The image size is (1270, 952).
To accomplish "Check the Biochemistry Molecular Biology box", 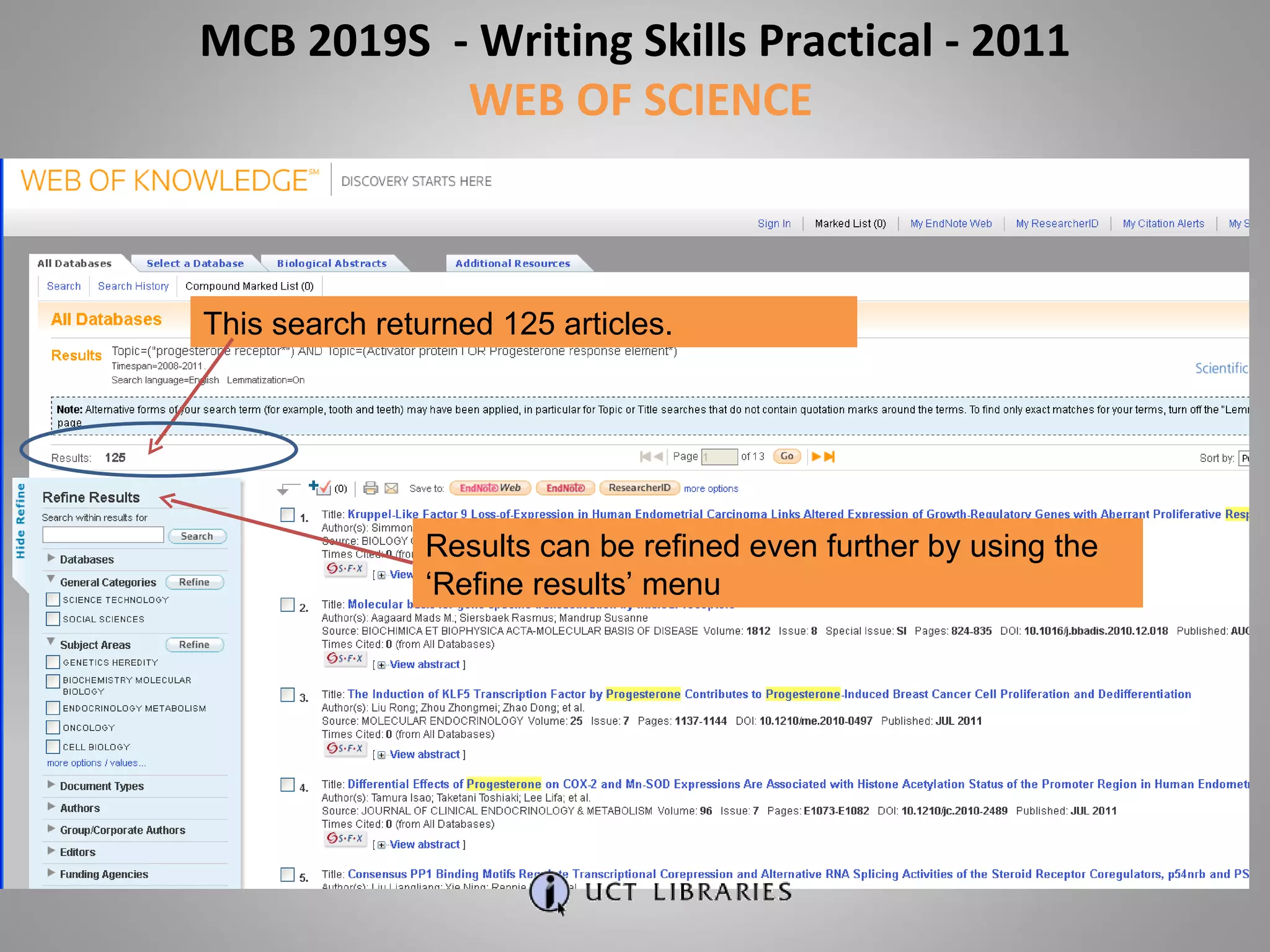I will [53, 681].
